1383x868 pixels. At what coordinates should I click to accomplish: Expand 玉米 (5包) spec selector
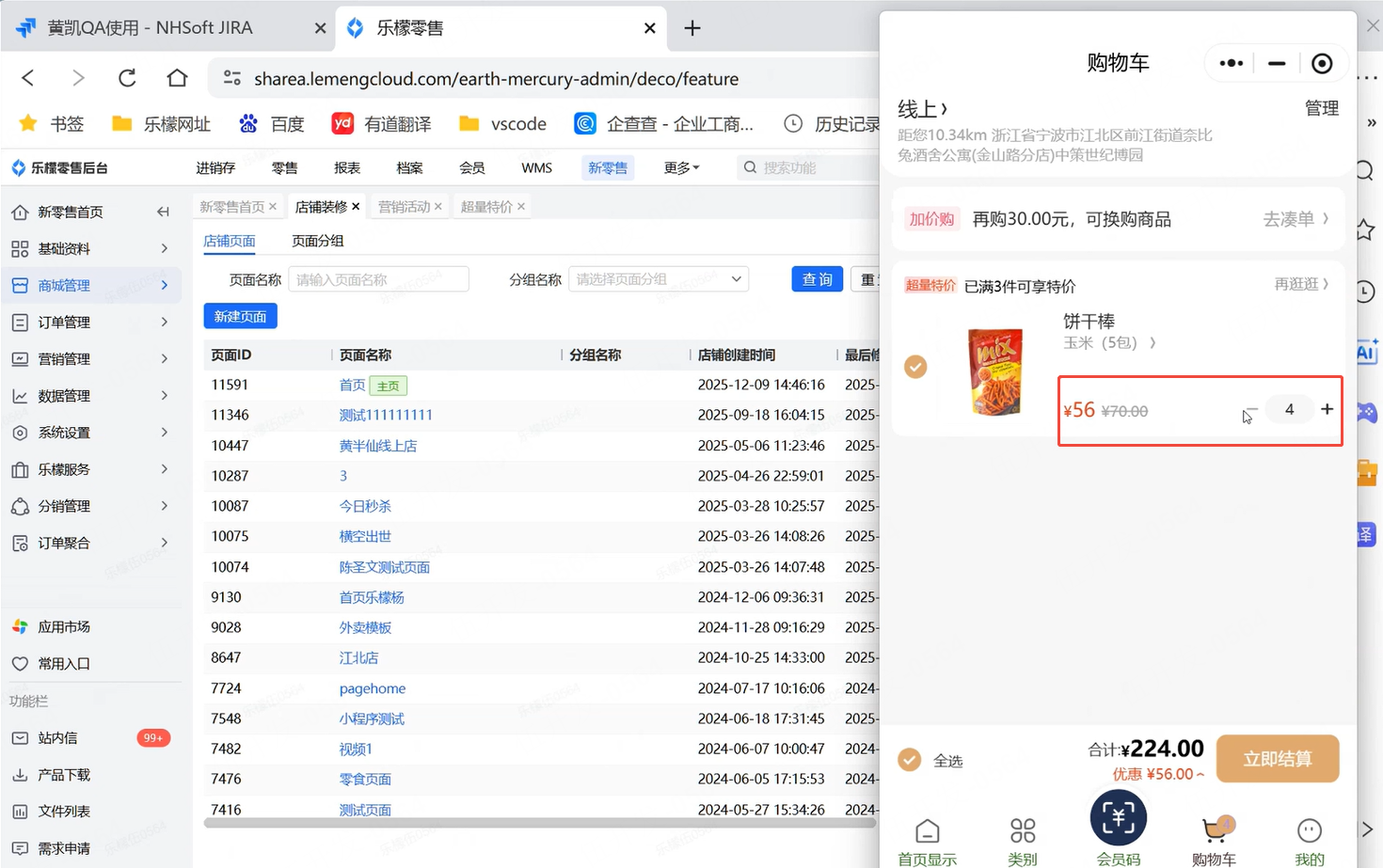[x=1110, y=342]
